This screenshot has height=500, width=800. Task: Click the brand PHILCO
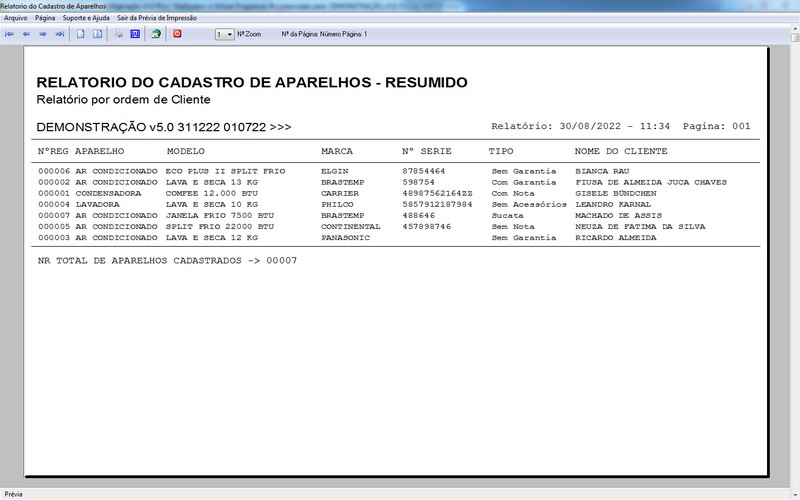pos(337,205)
